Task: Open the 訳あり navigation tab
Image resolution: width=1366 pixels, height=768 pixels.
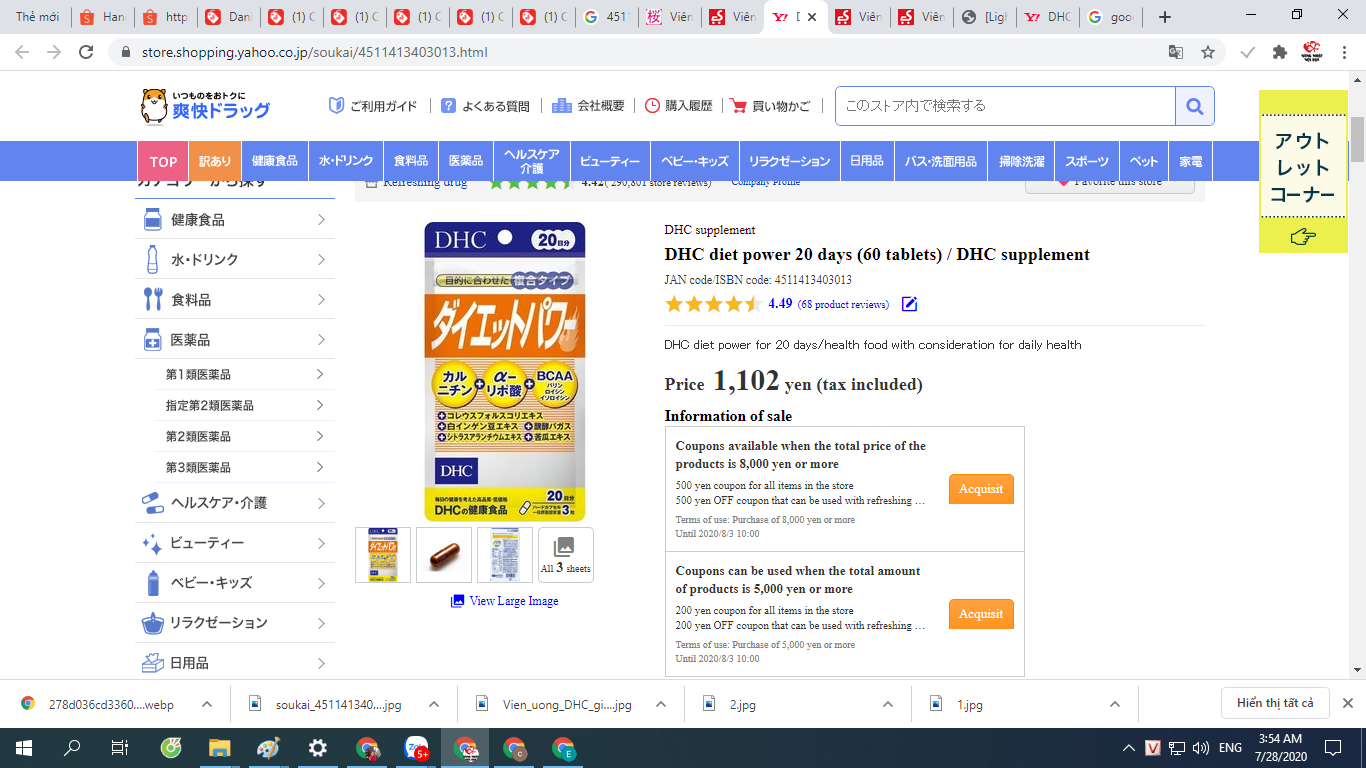Action: [215, 161]
